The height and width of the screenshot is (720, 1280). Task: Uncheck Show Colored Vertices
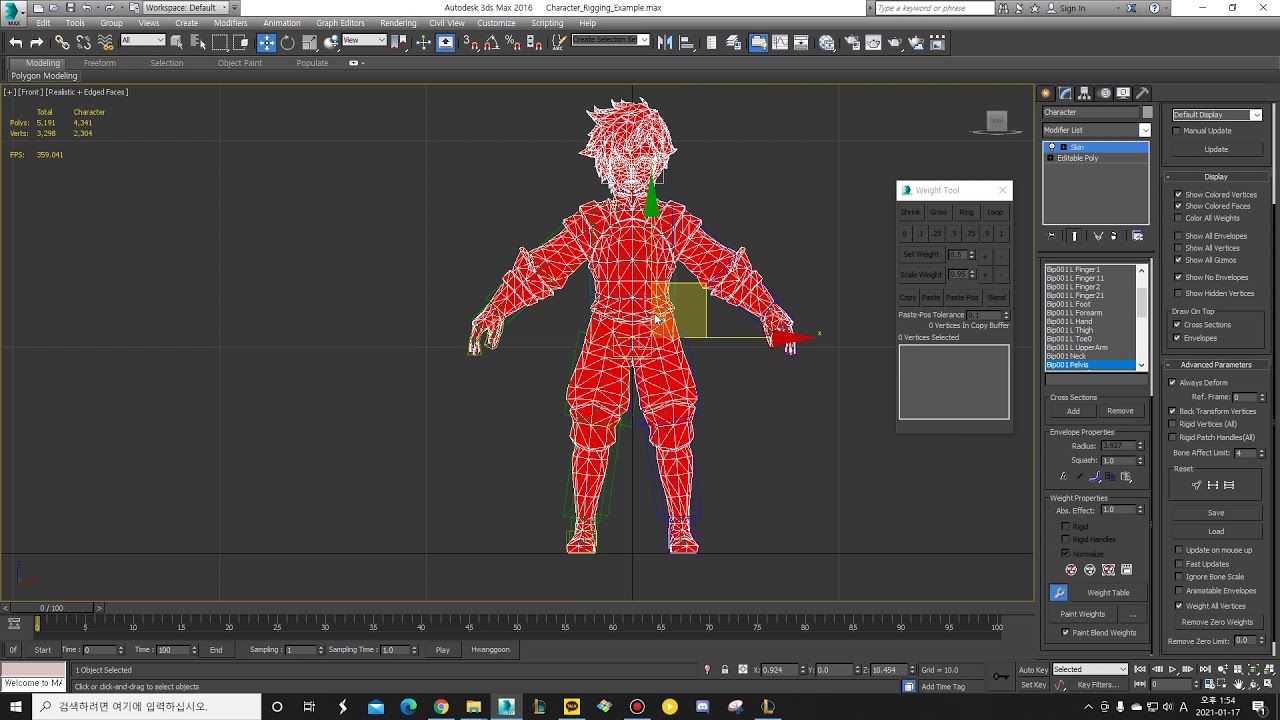coord(1178,194)
